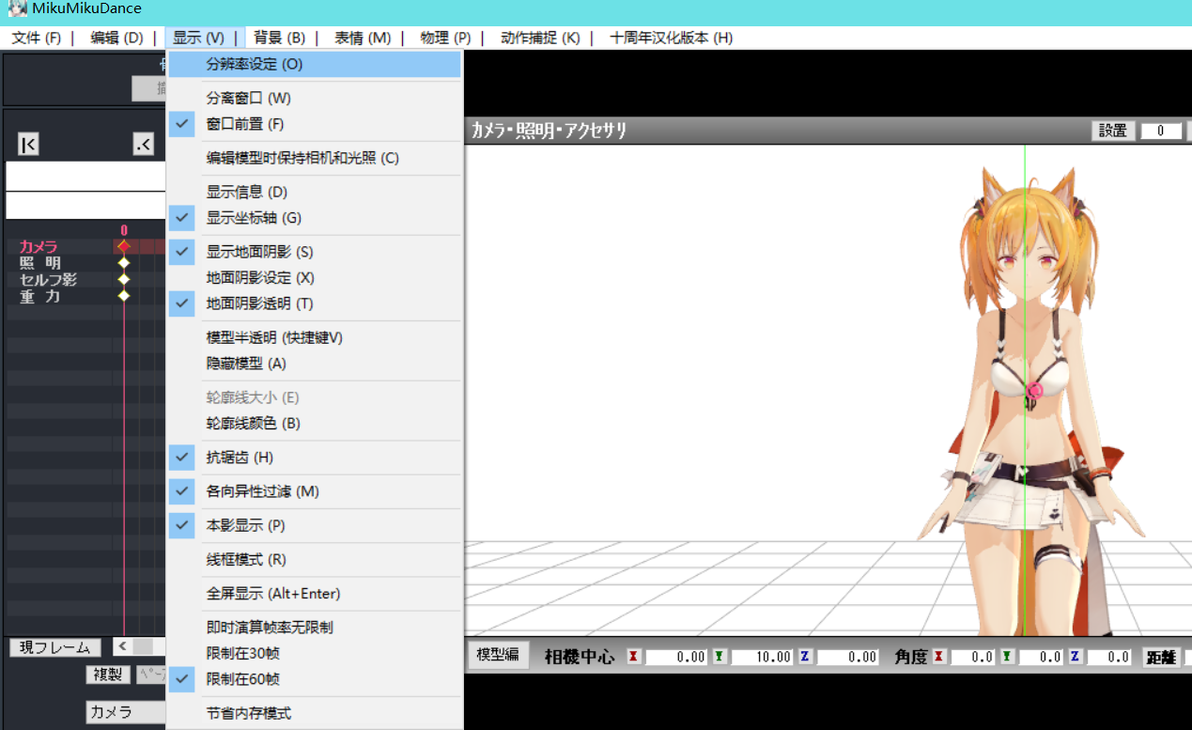Screen dimensions: 1192x730
Task: Open the 动作捕捉 (K) menu
Action: [x=540, y=37]
